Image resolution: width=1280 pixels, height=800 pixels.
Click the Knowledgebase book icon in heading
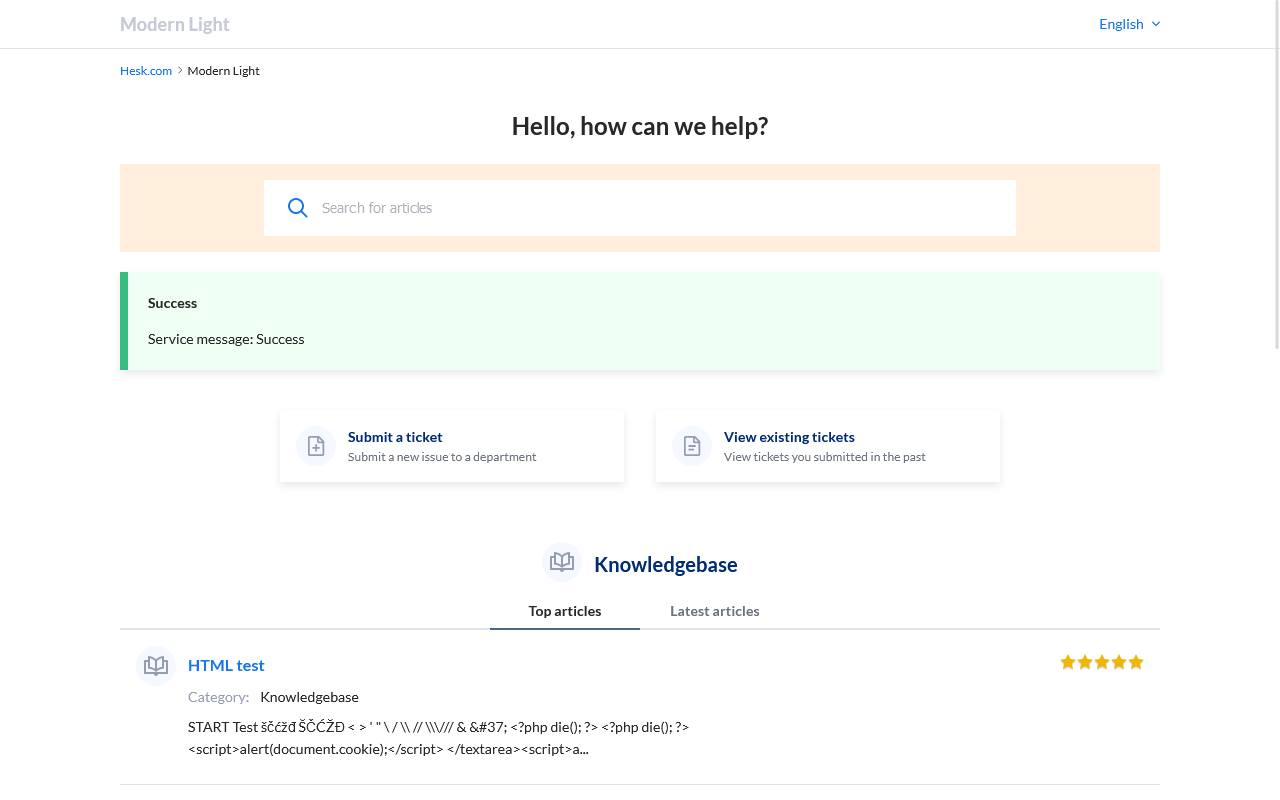562,562
